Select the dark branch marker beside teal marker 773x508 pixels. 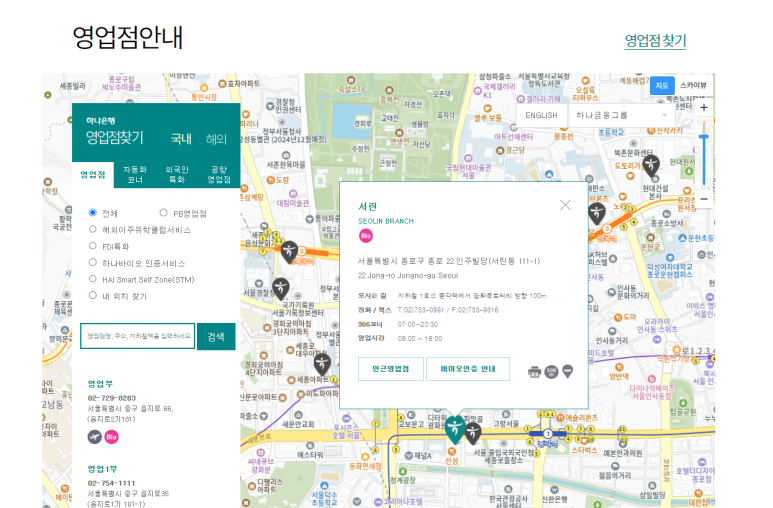(473, 432)
